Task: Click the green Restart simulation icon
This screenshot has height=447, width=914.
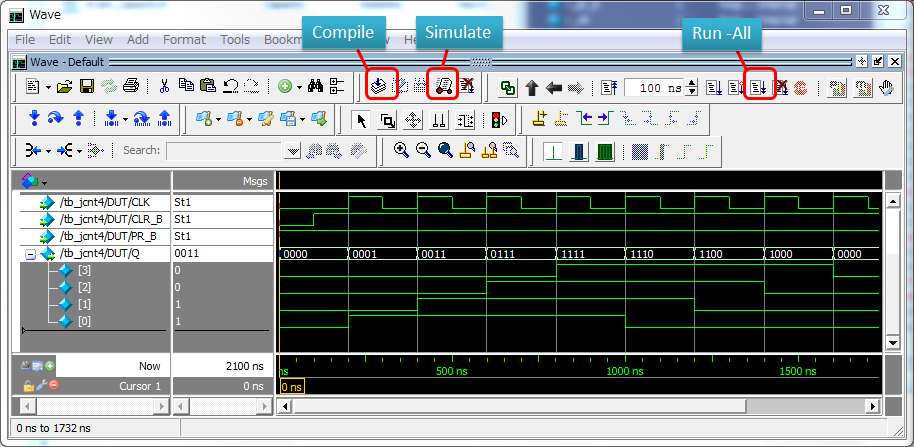Action: tap(508, 88)
